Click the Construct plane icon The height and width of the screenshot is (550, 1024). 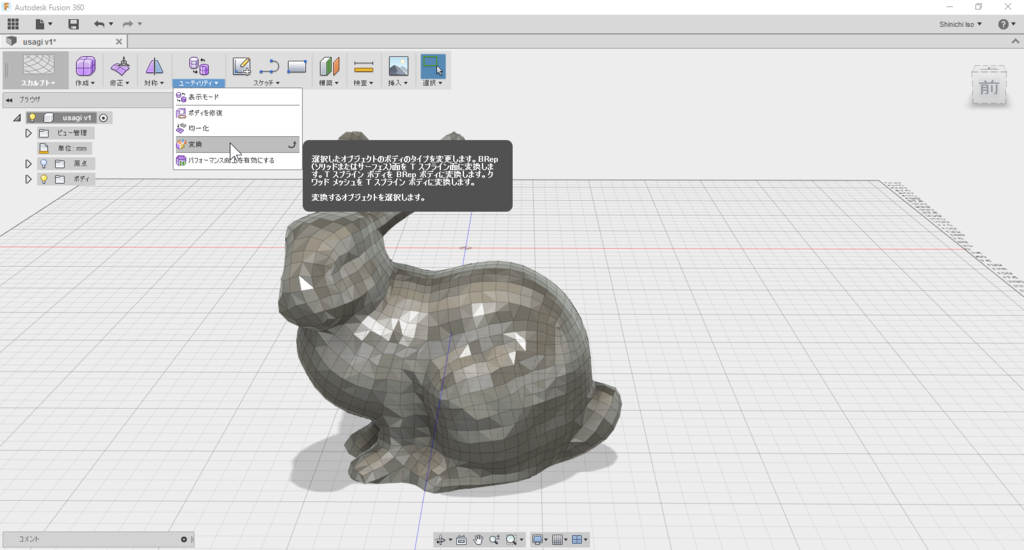[x=329, y=66]
